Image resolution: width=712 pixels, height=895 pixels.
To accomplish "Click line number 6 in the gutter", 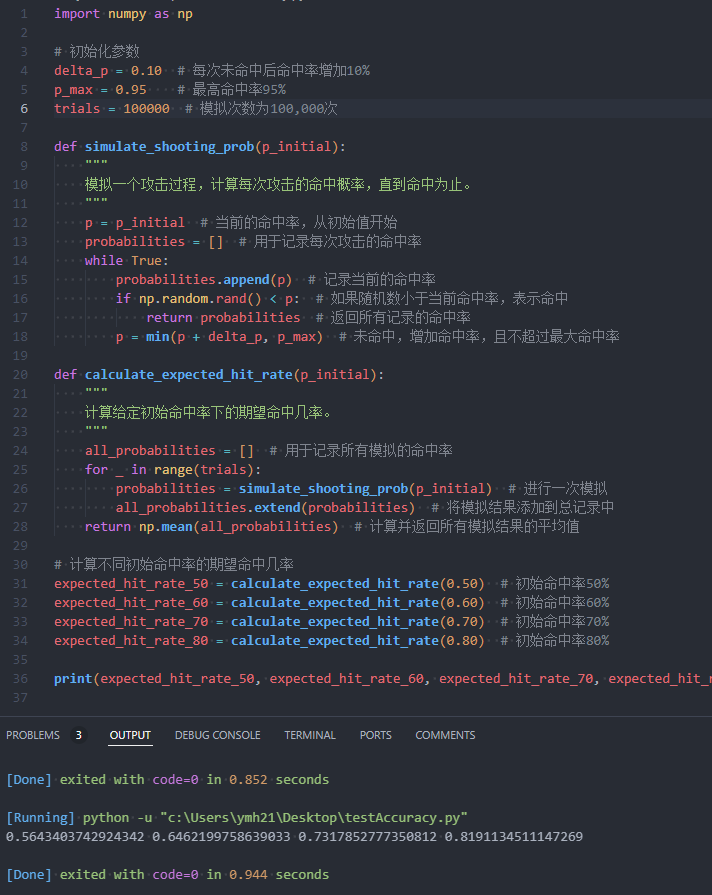I will (23, 108).
